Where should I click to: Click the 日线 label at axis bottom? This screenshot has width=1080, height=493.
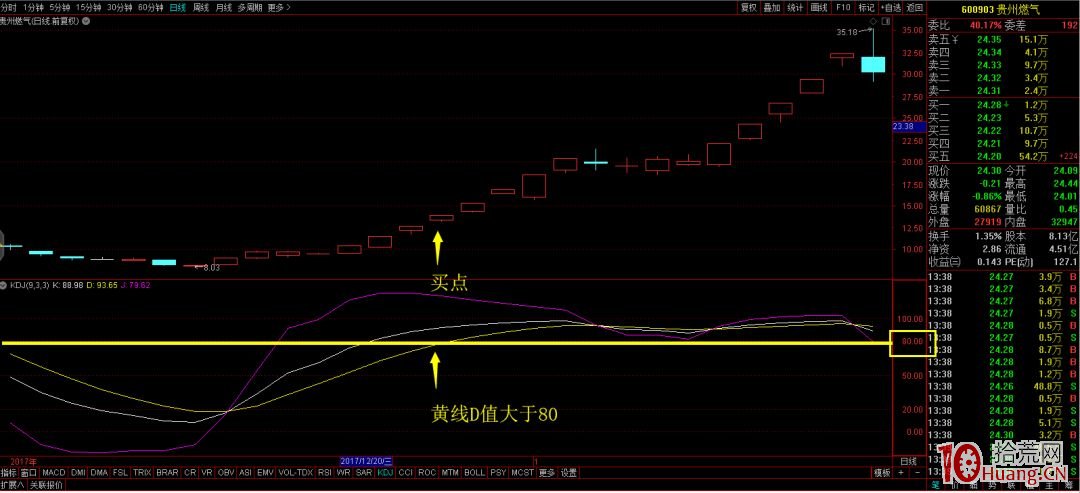point(909,461)
